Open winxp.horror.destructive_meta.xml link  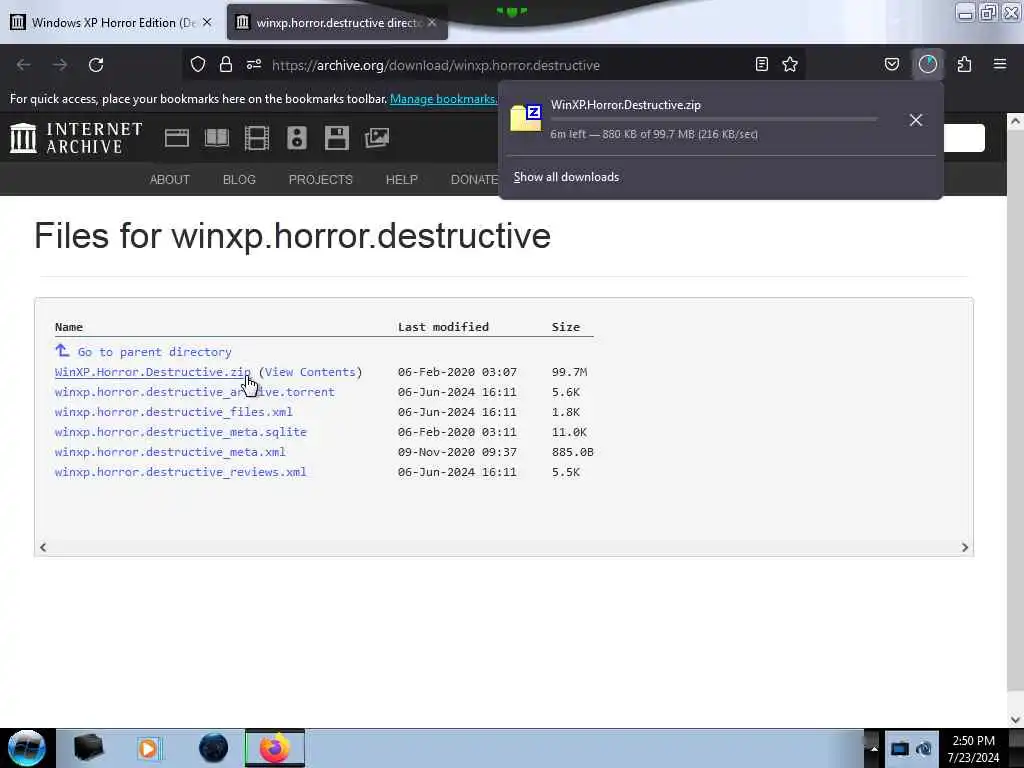(170, 452)
